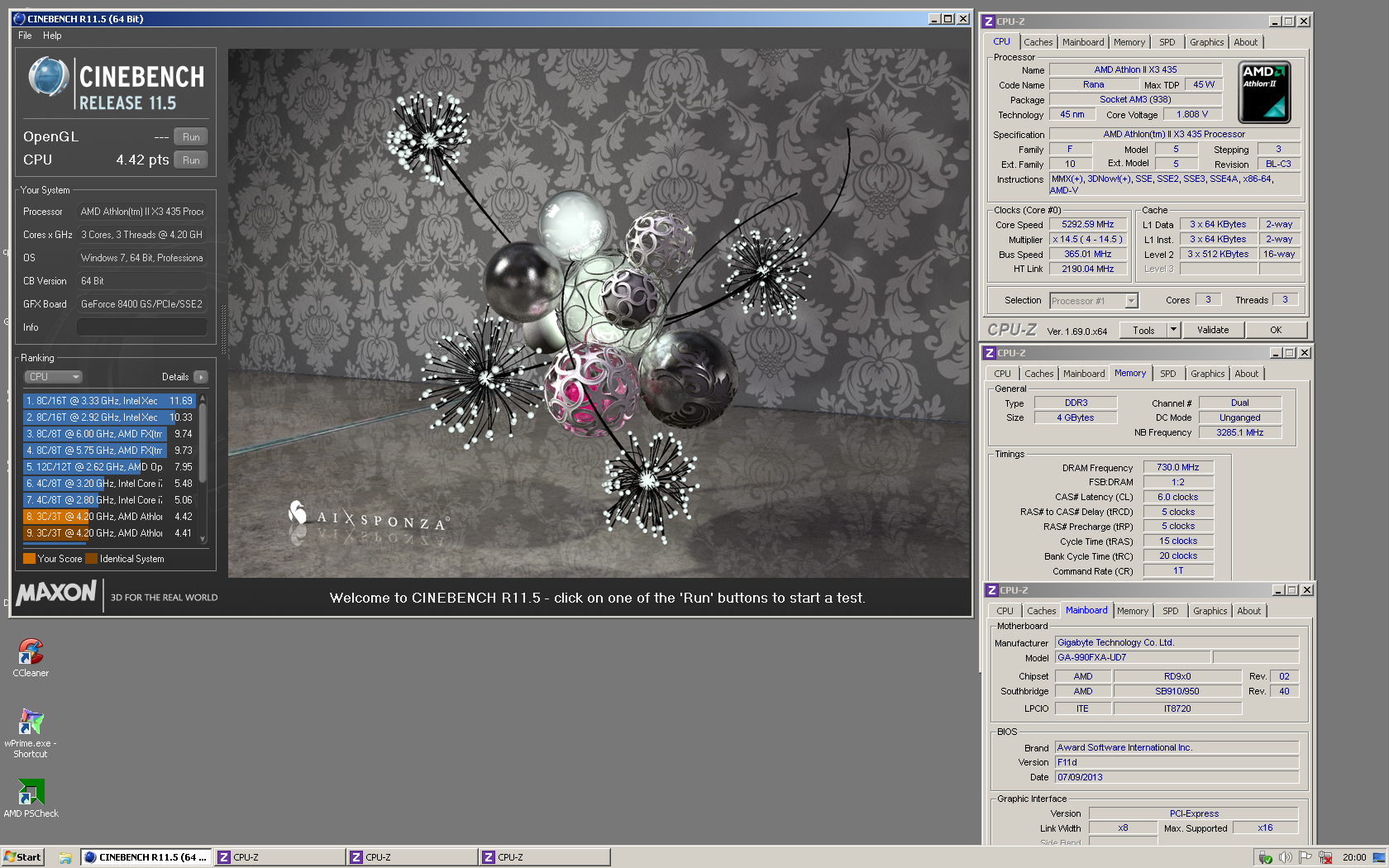Select ranking row 9 with the 4.41 score
The width and height of the screenshot is (1389, 868).
pyautogui.click(x=110, y=533)
